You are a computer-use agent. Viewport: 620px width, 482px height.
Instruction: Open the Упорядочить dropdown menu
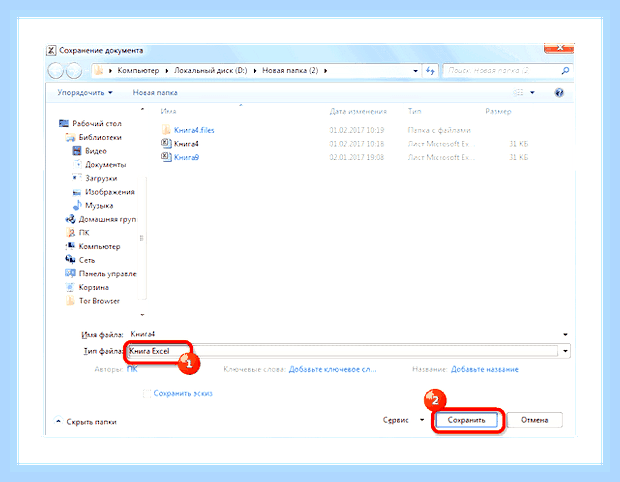pyautogui.click(x=85, y=93)
